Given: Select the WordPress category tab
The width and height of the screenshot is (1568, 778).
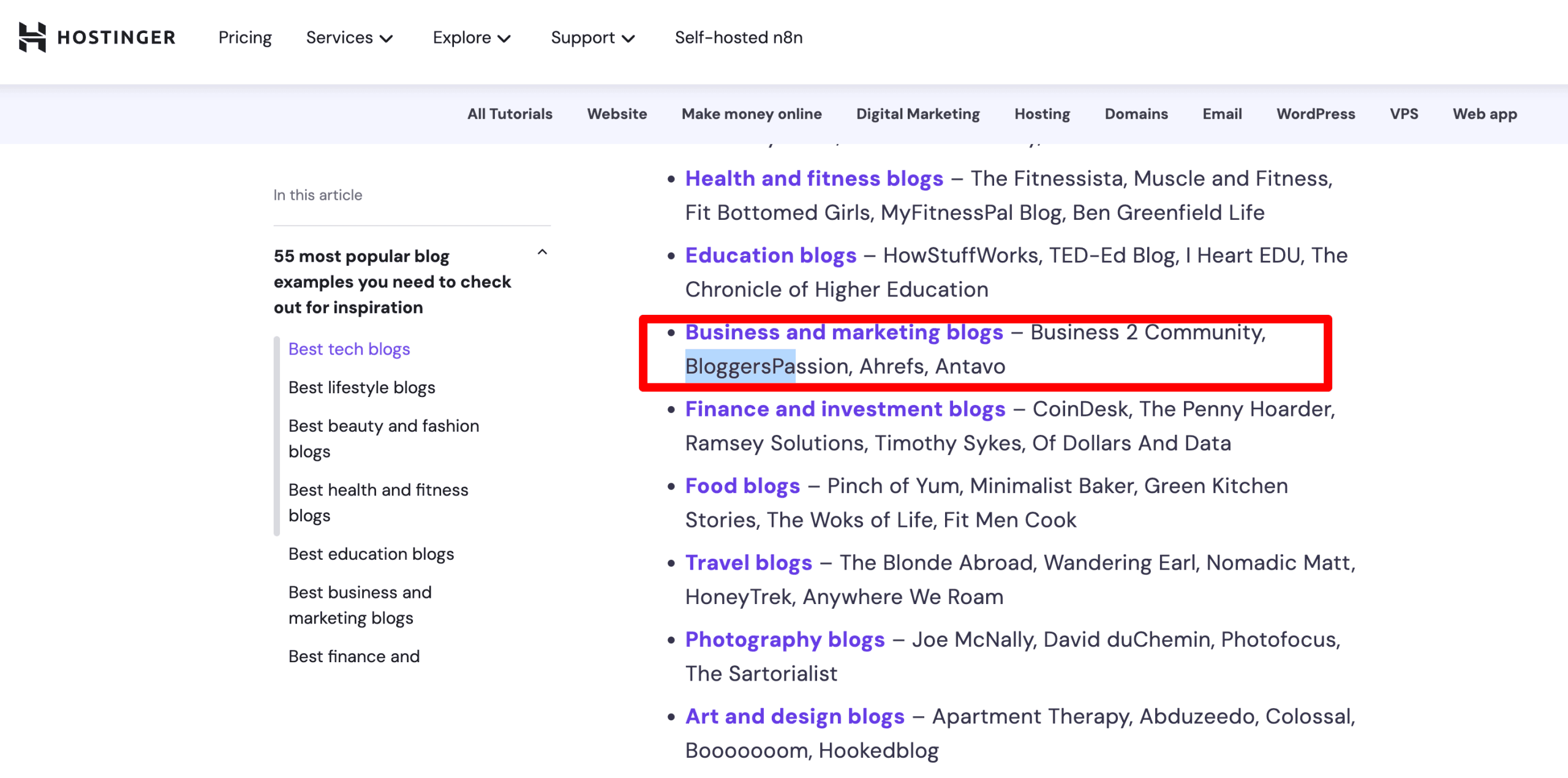Looking at the screenshot, I should [x=1315, y=113].
